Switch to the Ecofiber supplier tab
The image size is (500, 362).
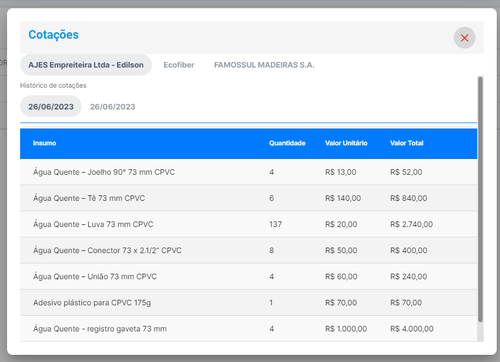[179, 65]
